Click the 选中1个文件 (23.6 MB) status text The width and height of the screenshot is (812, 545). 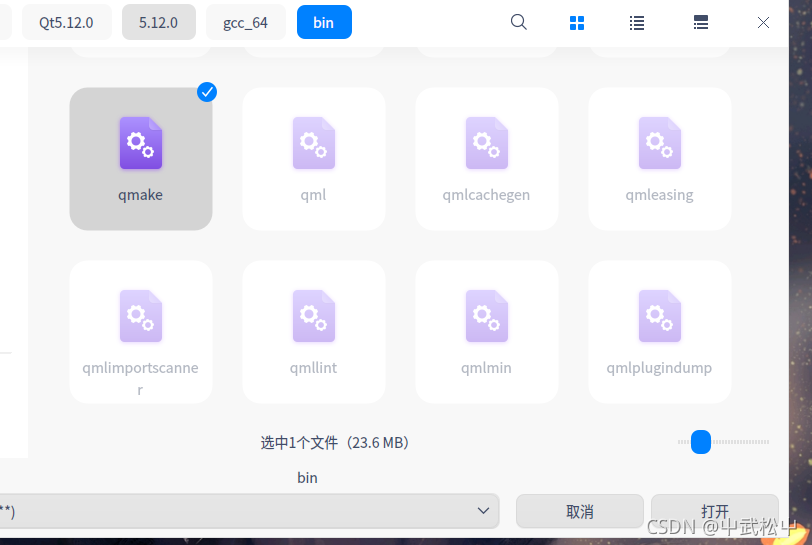click(335, 442)
